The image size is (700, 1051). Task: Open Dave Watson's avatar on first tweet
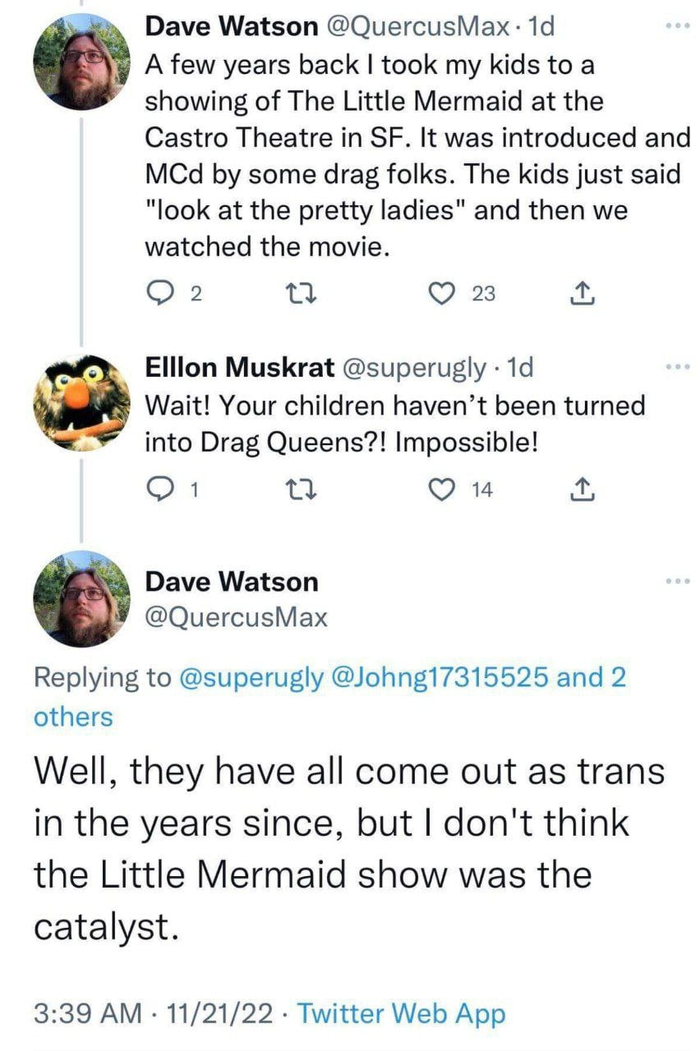(82, 63)
